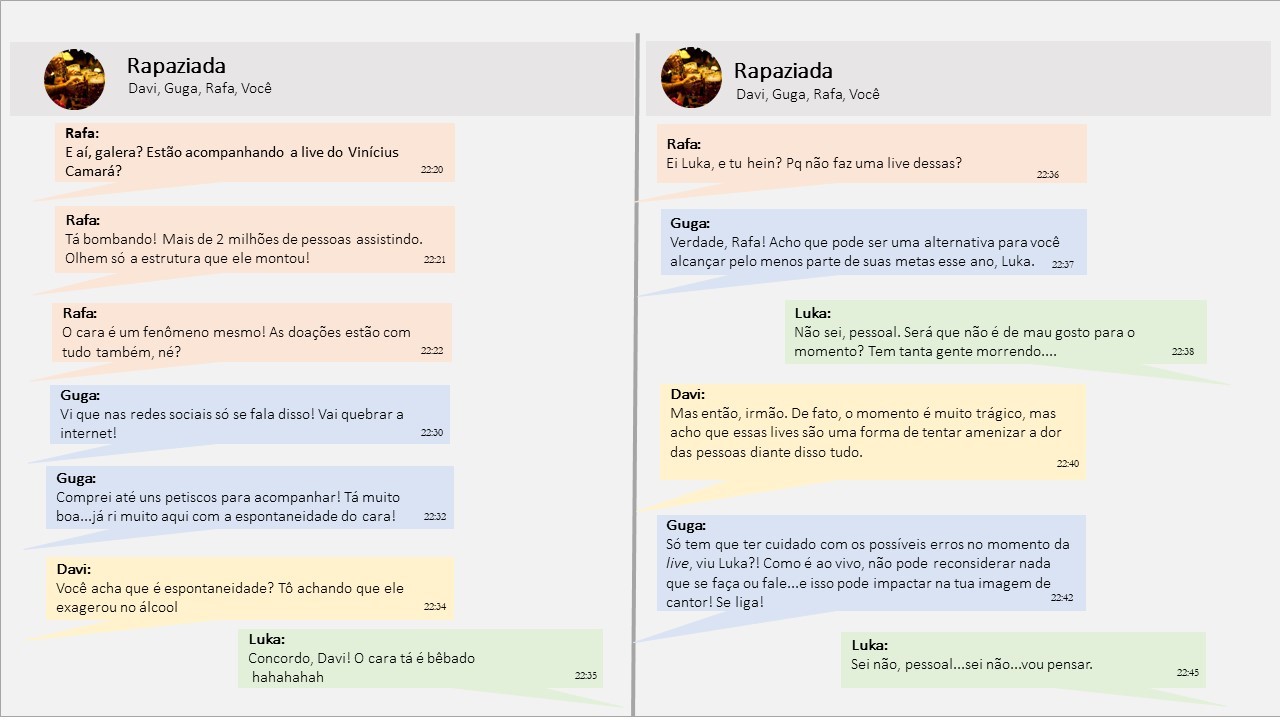Click Rafa's message about donations
Image resolution: width=1280 pixels, height=720 pixels.
coord(252,333)
